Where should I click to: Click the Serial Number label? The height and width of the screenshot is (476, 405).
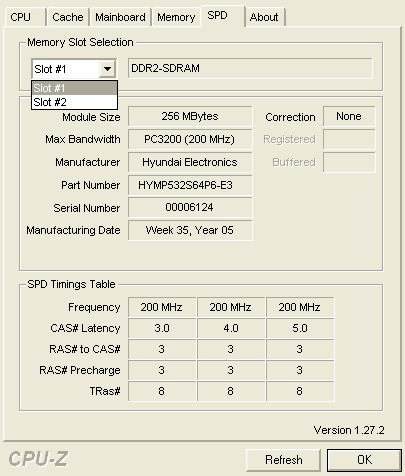coord(87,208)
